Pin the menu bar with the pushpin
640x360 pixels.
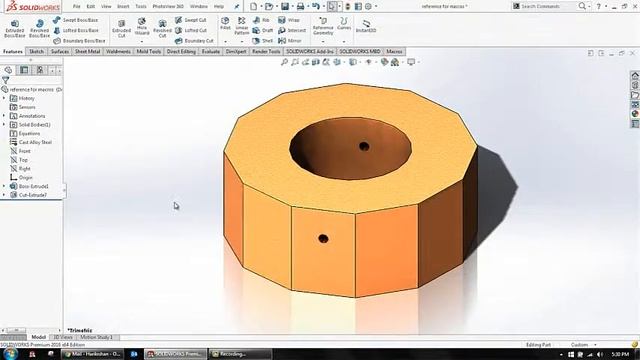click(x=236, y=7)
